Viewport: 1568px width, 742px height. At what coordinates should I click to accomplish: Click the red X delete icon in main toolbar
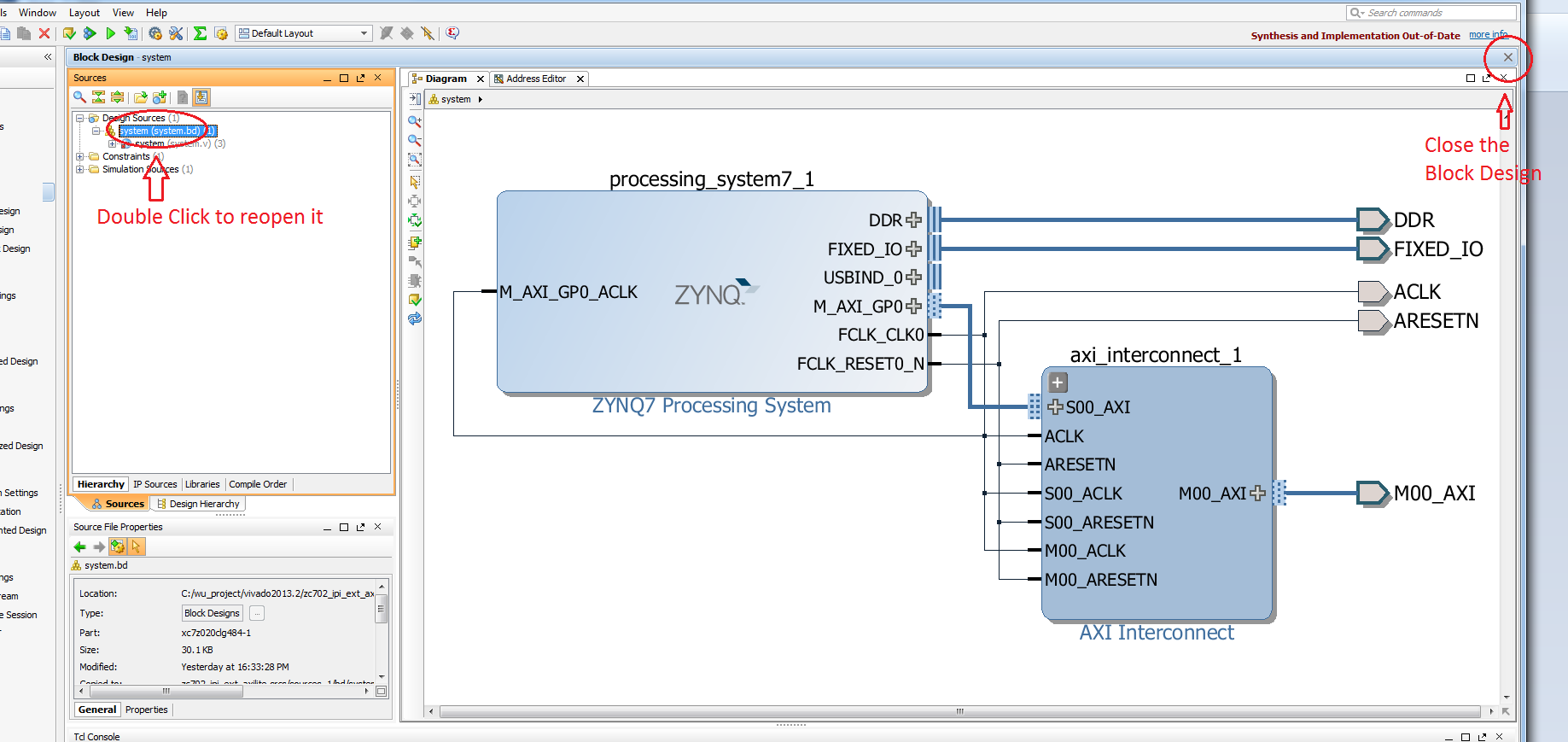point(44,33)
